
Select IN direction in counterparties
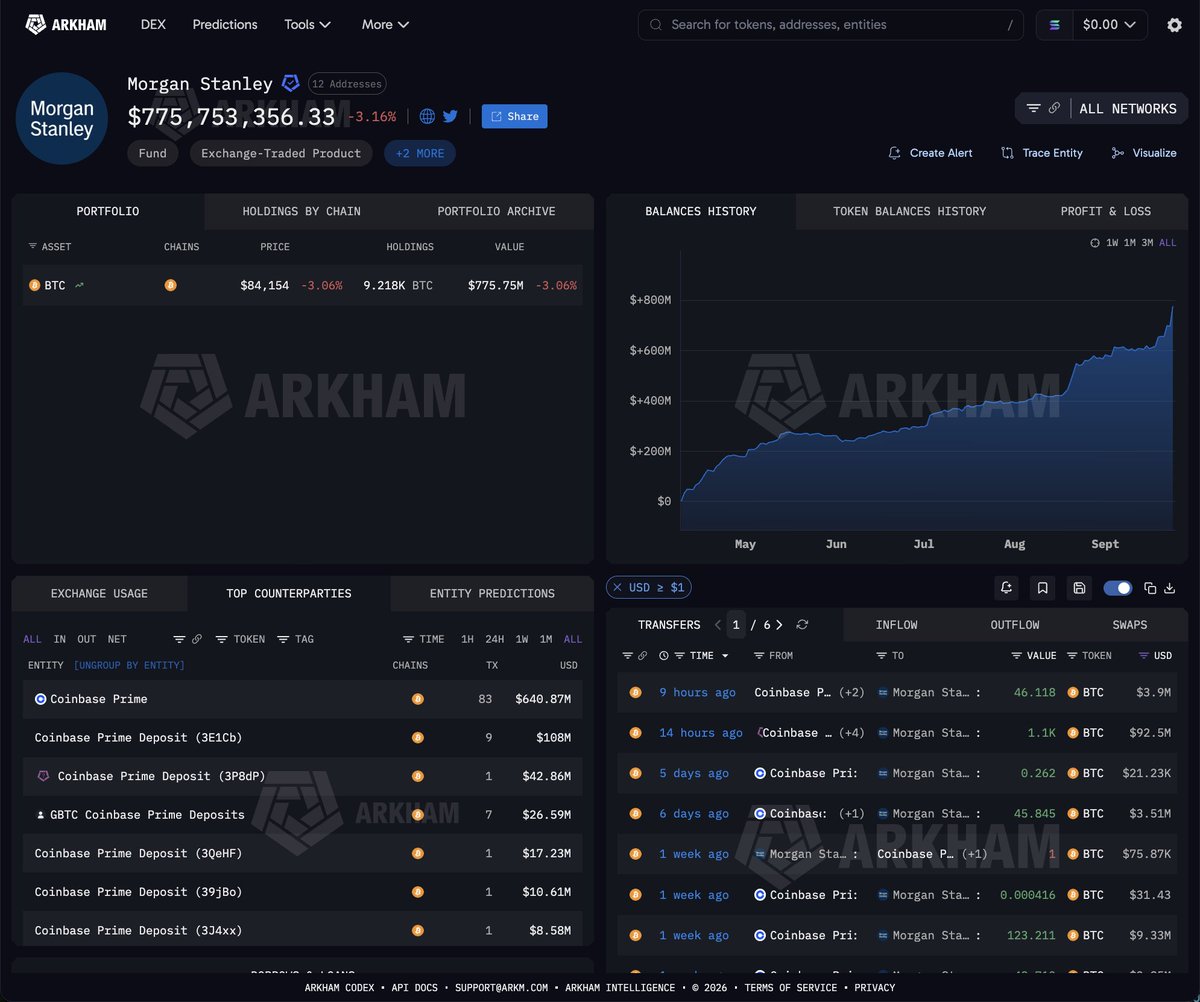60,639
